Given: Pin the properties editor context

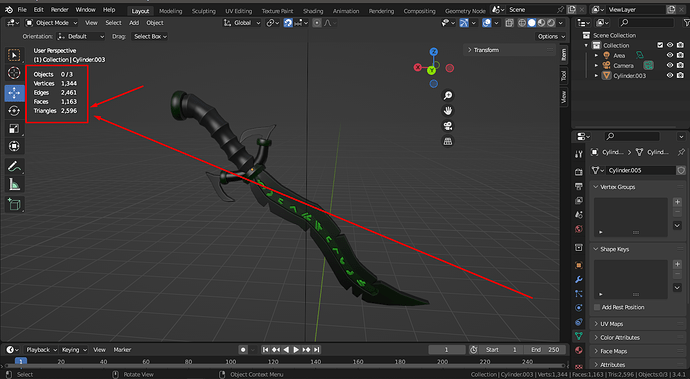Looking at the screenshot, I should (681, 152).
